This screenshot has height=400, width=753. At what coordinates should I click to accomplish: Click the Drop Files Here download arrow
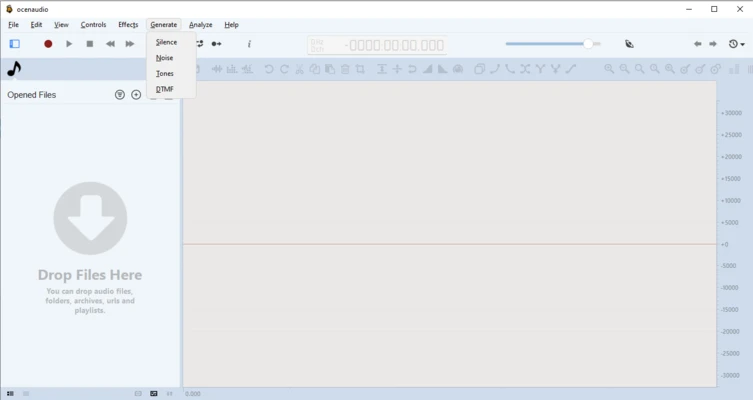90,218
